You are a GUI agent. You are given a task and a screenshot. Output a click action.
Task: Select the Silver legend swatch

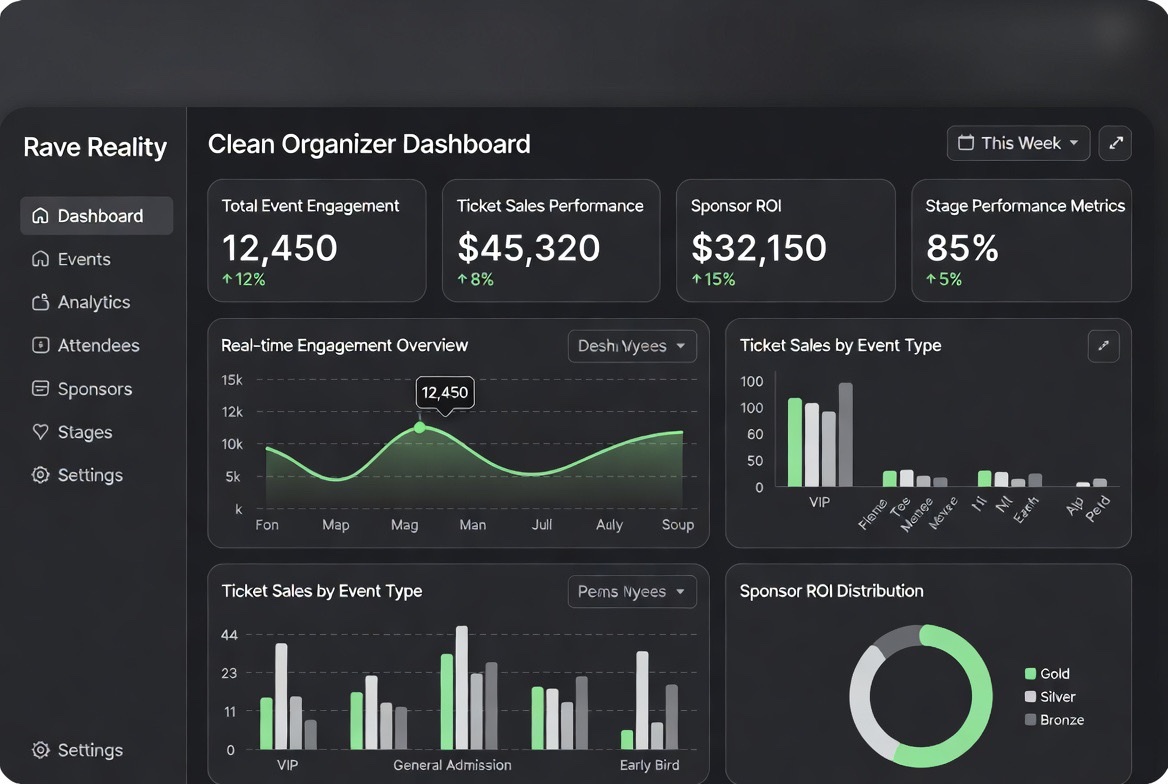pyautogui.click(x=1030, y=697)
